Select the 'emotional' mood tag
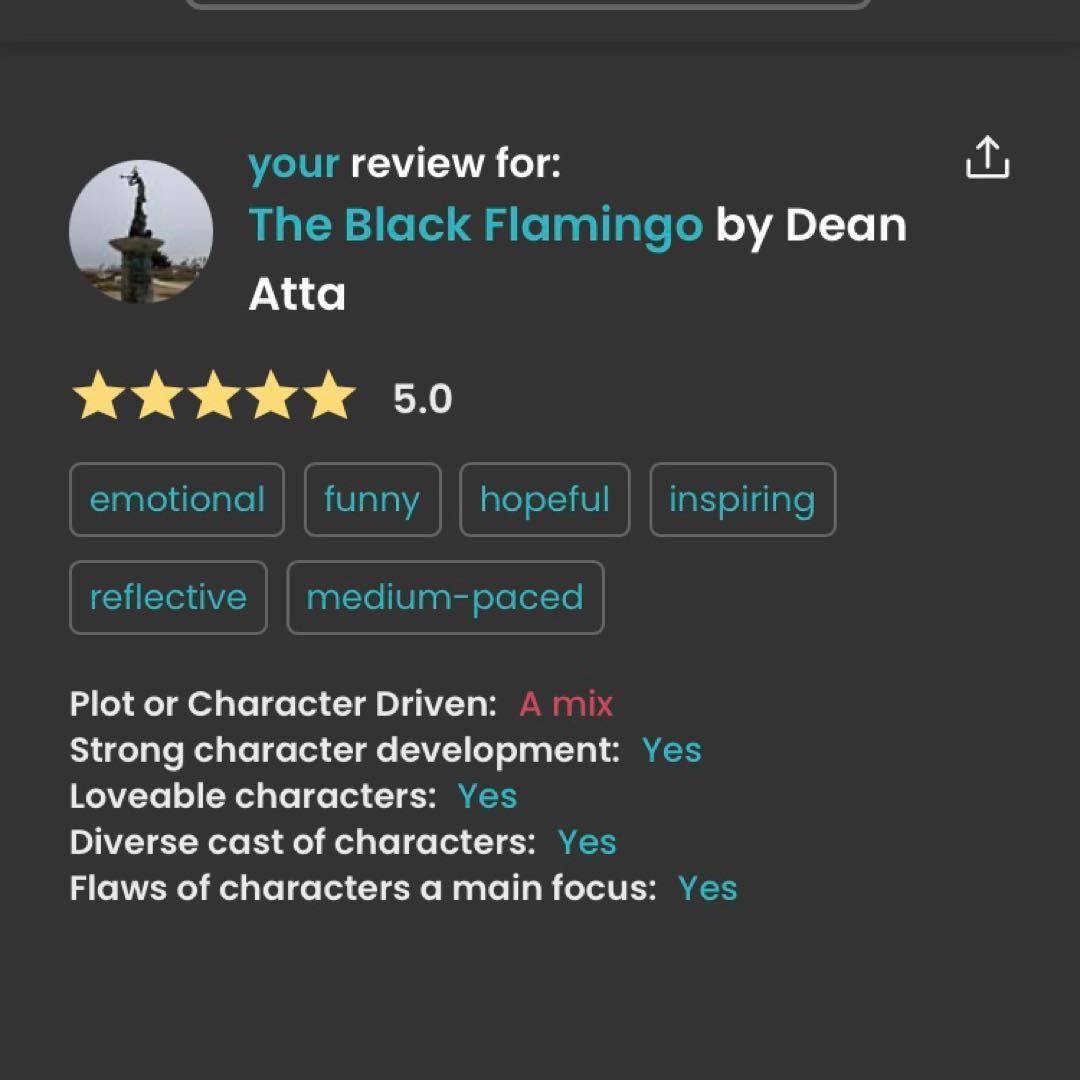Viewport: 1080px width, 1080px height. [177, 499]
